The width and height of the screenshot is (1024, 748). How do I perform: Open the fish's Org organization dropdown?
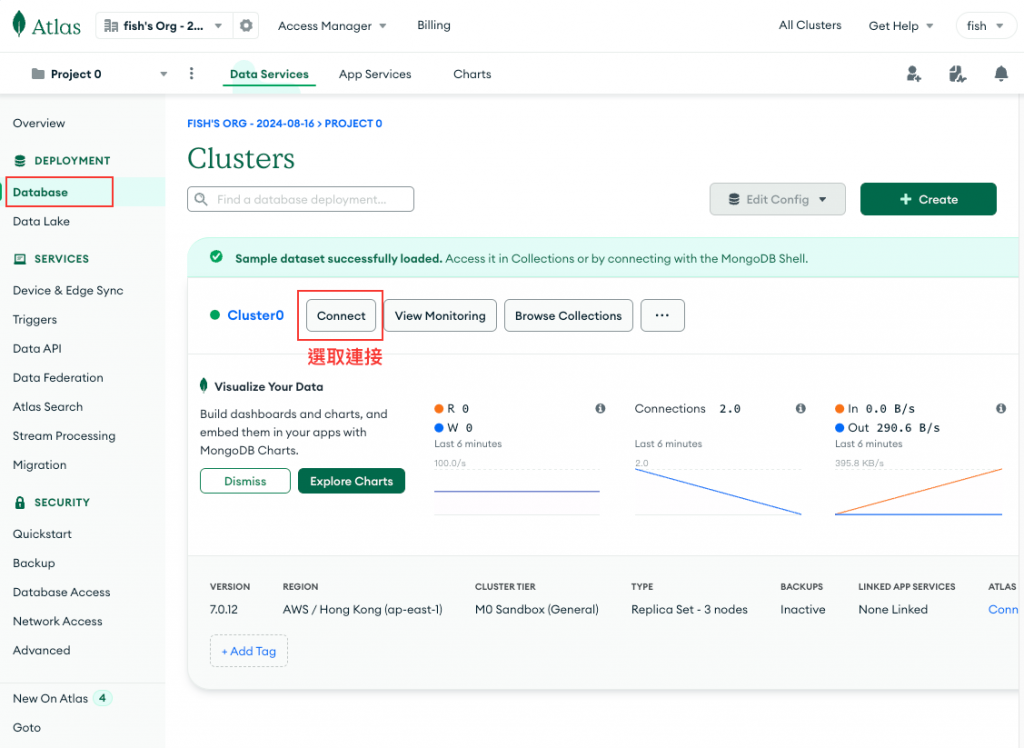coord(163,25)
